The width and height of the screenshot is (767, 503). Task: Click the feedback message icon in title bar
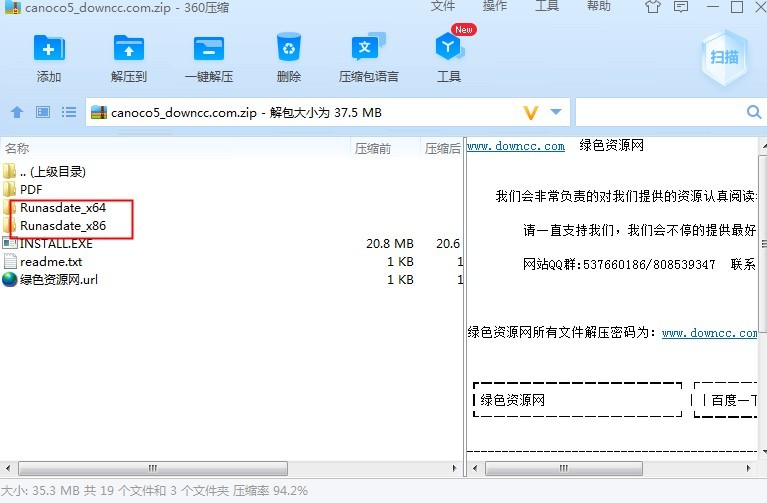[x=680, y=6]
